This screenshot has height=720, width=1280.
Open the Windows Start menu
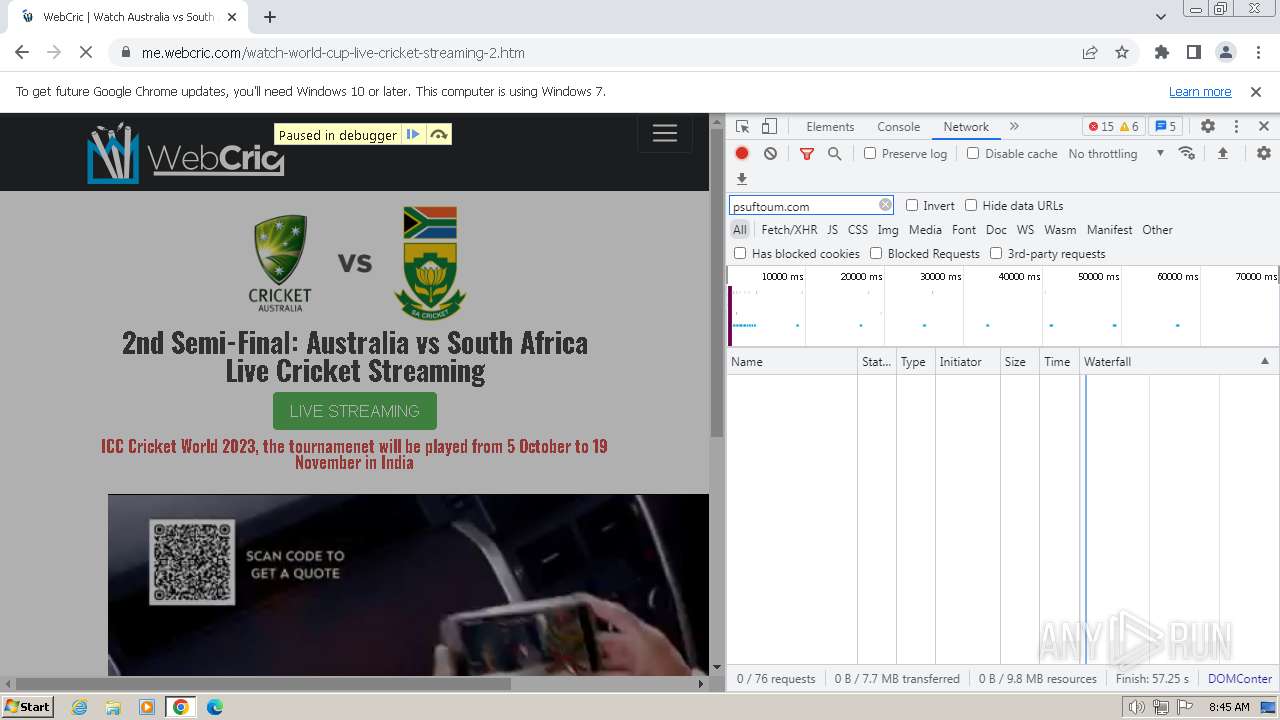[28, 706]
